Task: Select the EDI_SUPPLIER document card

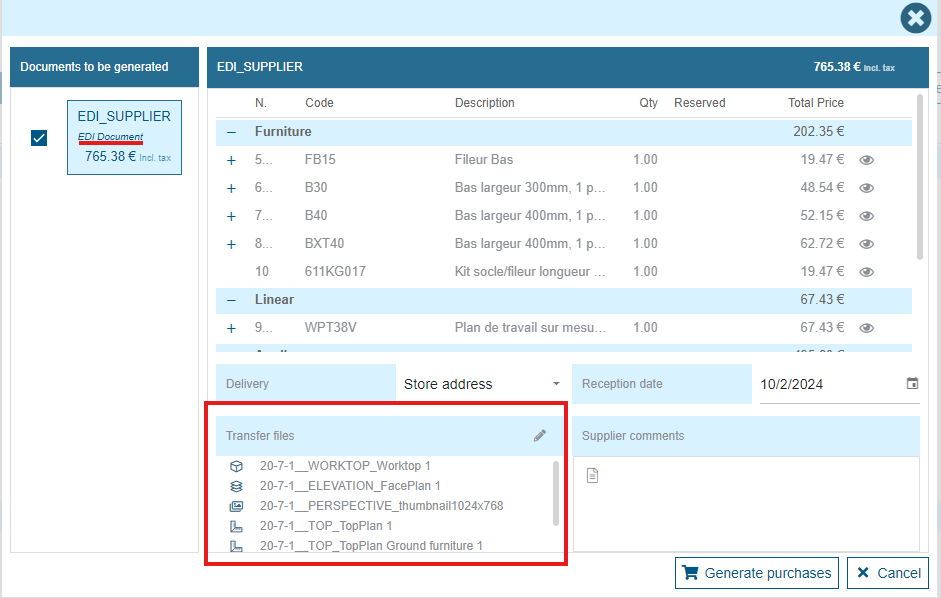Action: coord(124,137)
